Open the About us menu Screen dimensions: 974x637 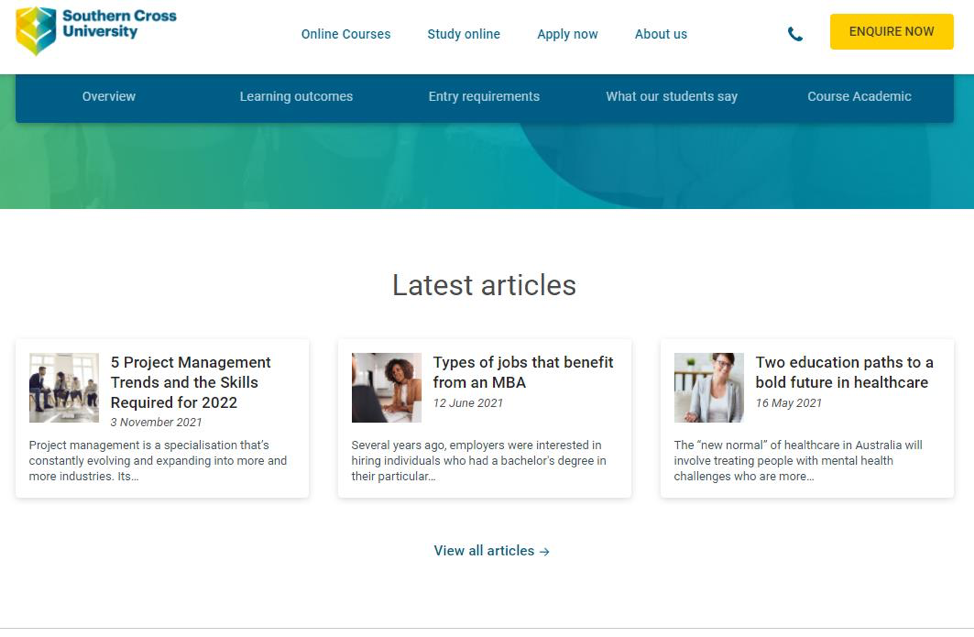661,34
